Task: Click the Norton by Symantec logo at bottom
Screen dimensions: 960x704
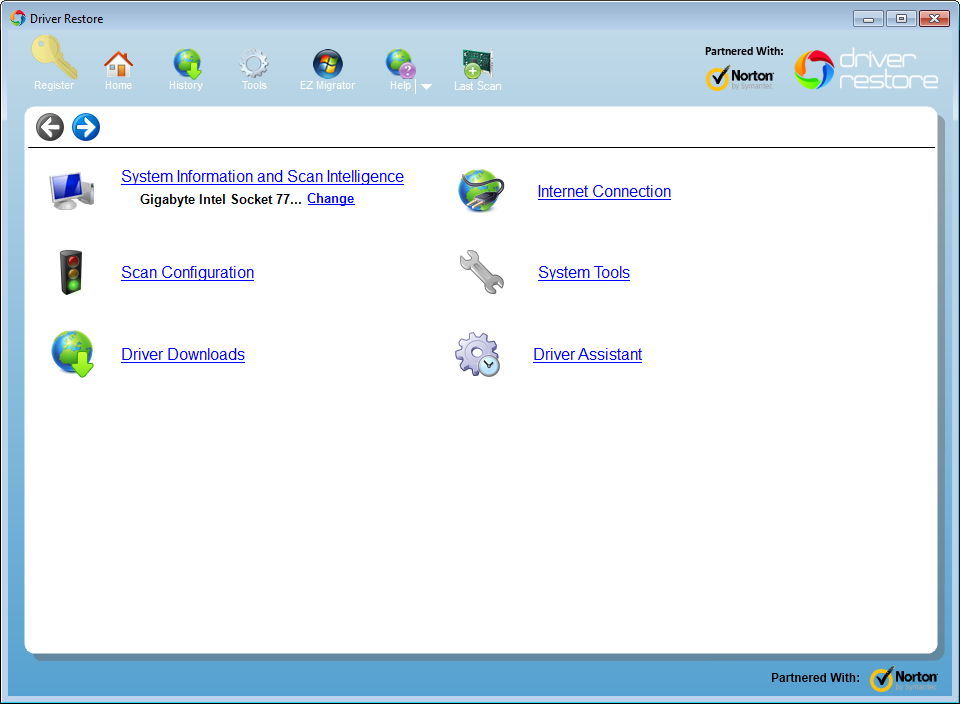Action: click(x=903, y=678)
